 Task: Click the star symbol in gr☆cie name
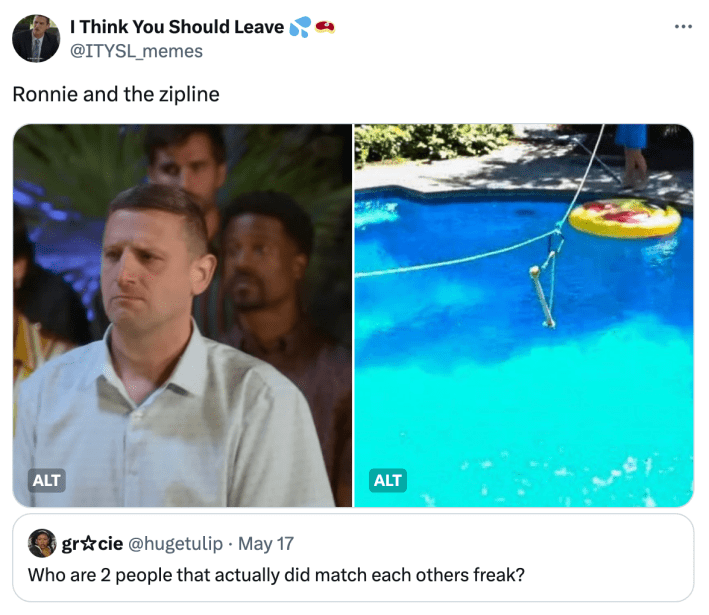coord(90,544)
